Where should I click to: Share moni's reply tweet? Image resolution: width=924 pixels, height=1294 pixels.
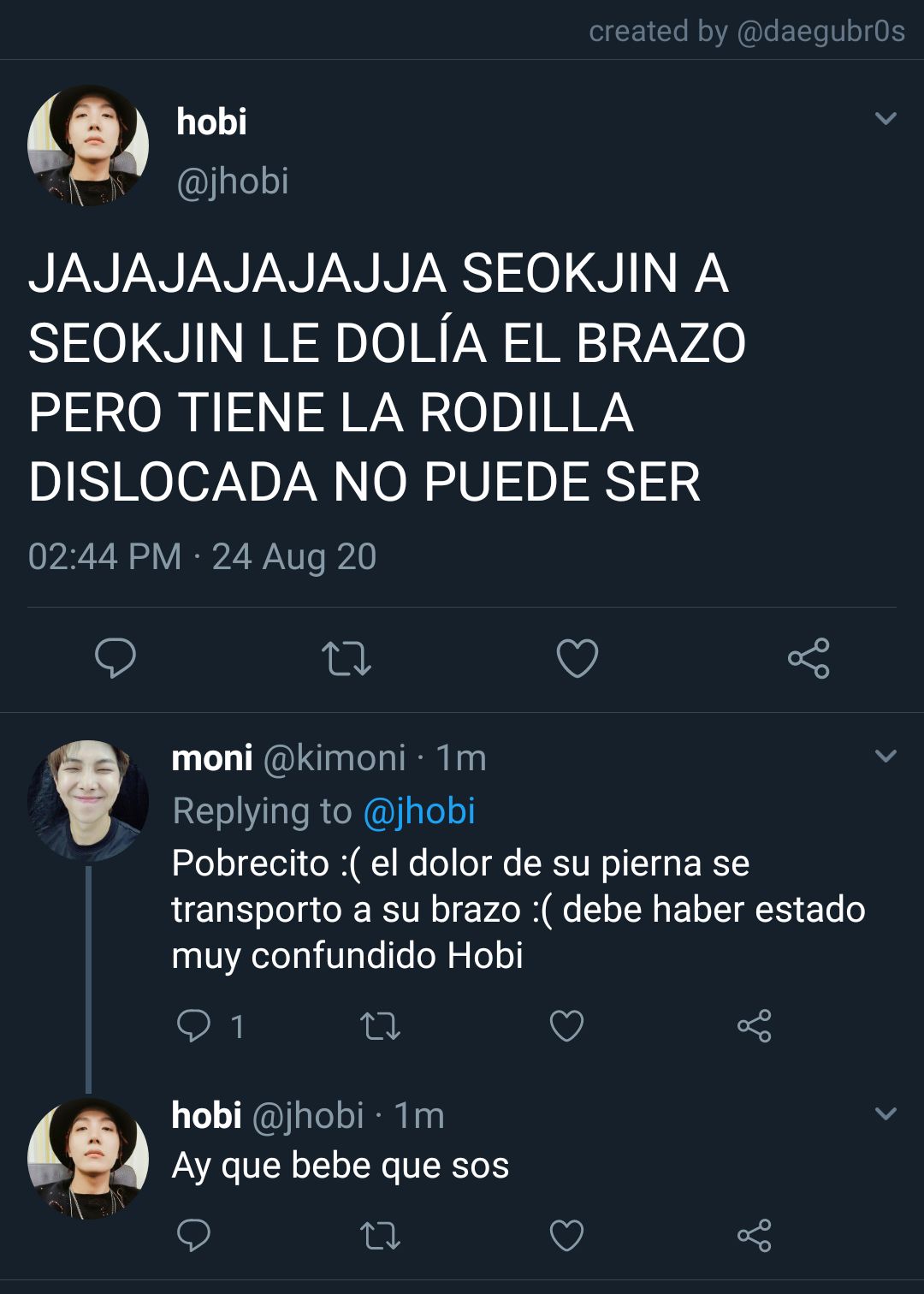pos(754,1026)
